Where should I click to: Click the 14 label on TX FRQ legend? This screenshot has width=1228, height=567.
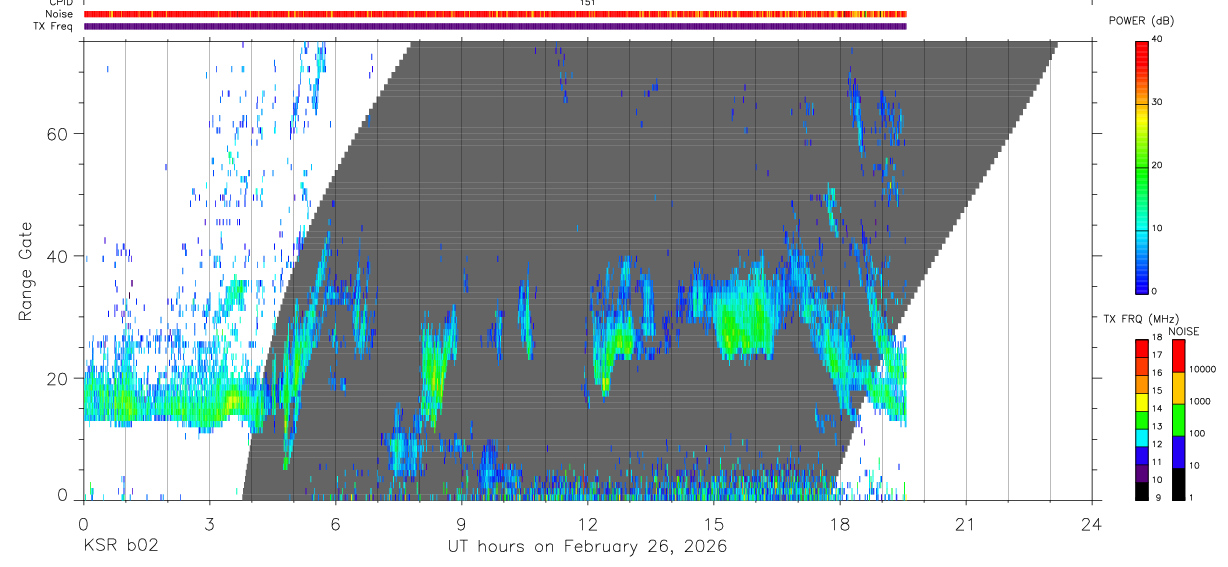(x=1157, y=408)
